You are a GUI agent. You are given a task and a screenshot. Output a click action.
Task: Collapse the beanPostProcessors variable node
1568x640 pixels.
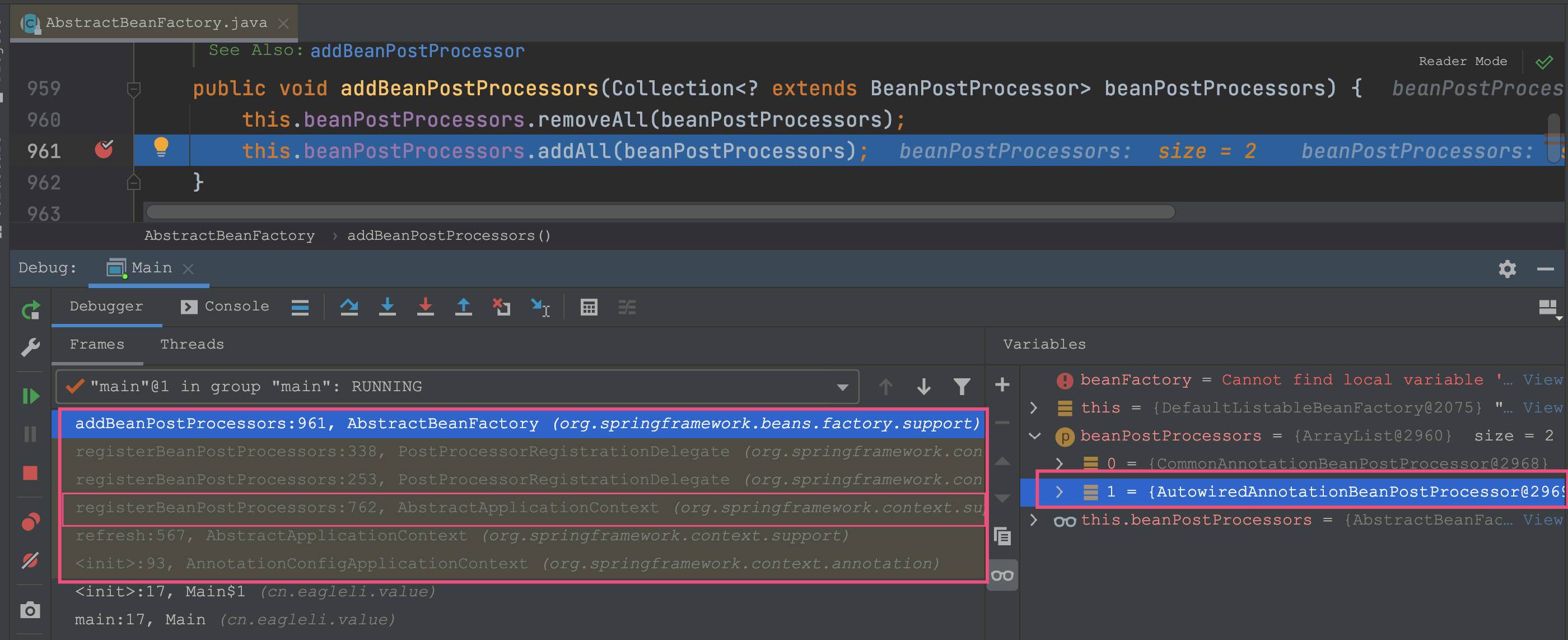(1034, 435)
